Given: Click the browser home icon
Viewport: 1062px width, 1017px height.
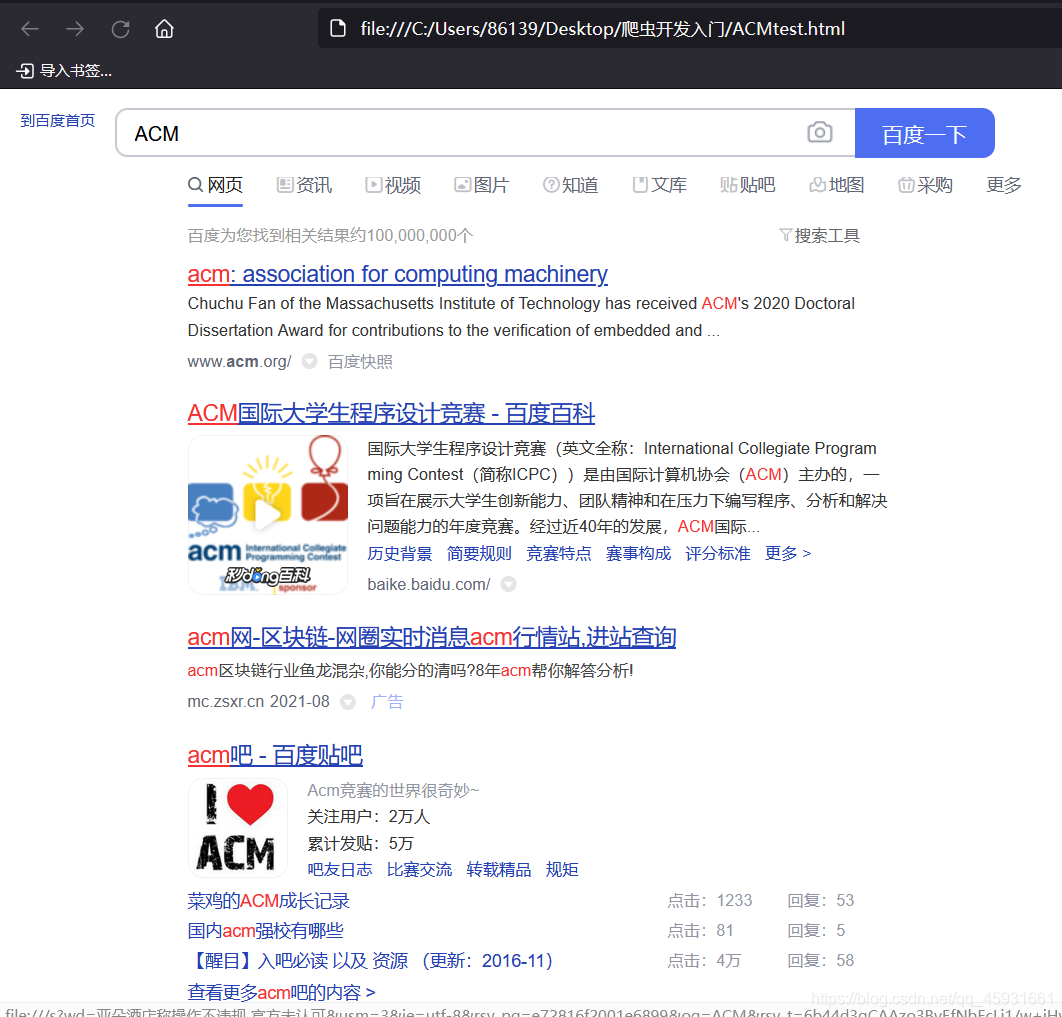Looking at the screenshot, I should tap(164, 28).
